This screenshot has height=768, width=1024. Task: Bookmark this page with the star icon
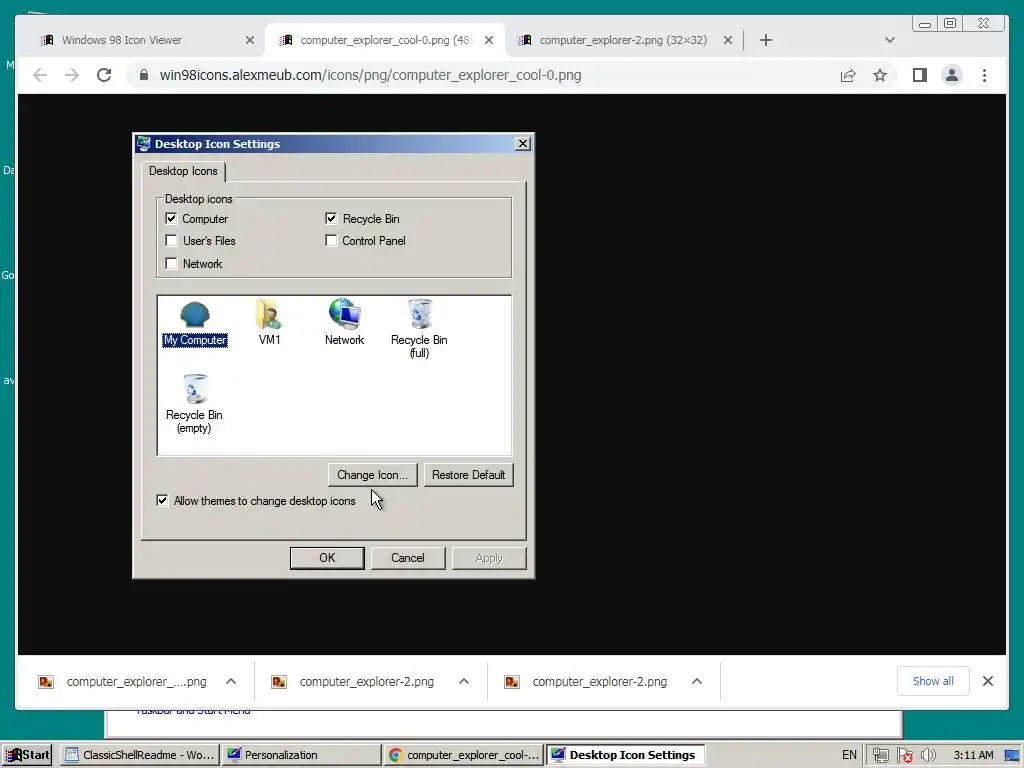pyautogui.click(x=880, y=75)
